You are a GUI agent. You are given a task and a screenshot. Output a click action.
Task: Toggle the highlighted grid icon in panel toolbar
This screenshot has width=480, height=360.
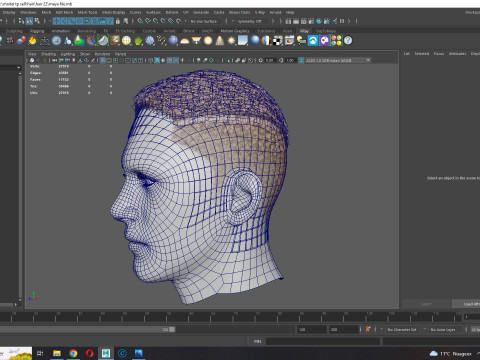click(103, 60)
